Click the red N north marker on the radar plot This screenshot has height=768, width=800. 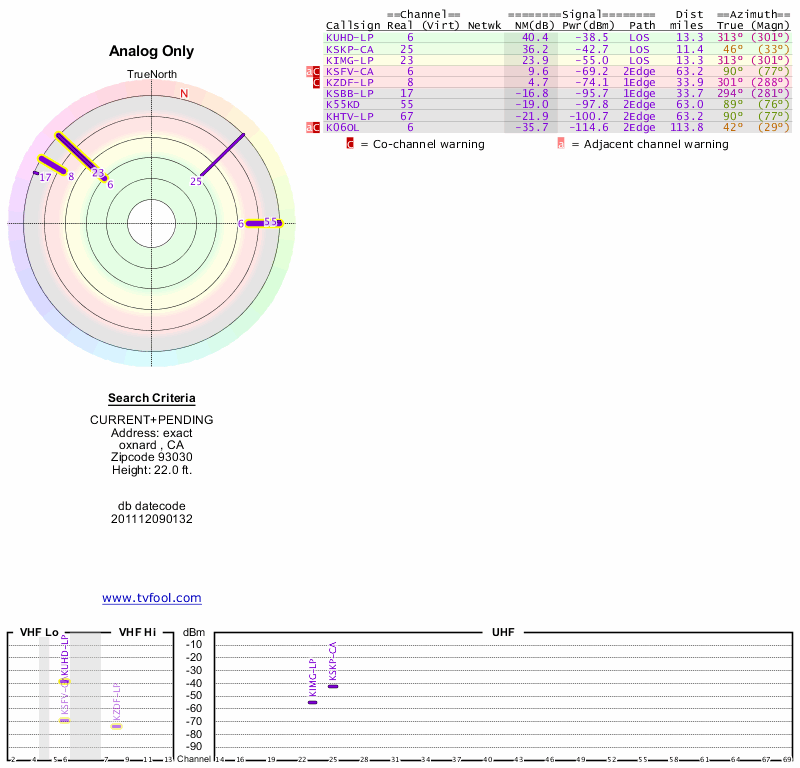click(184, 94)
